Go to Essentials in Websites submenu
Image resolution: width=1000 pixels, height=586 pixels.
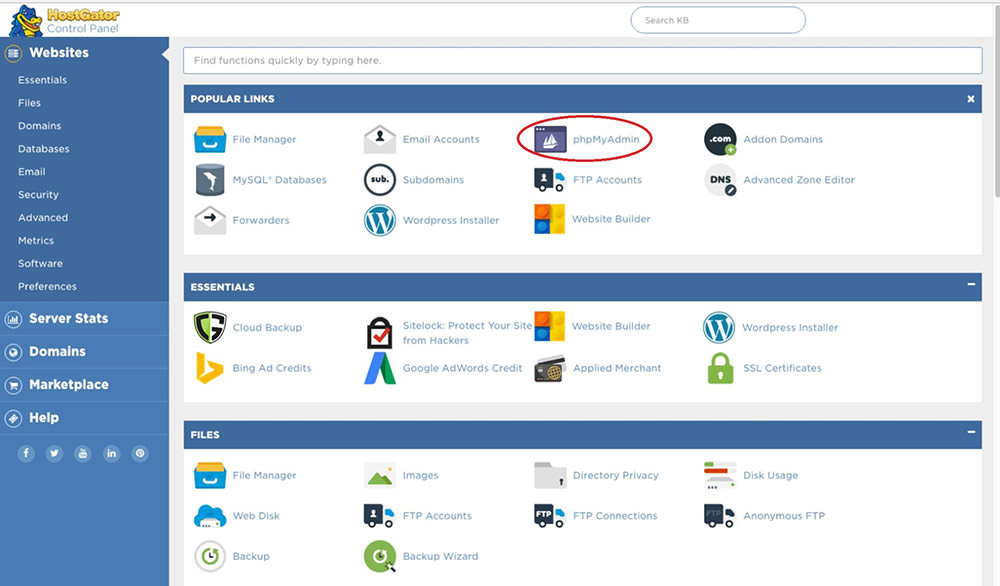(x=42, y=80)
